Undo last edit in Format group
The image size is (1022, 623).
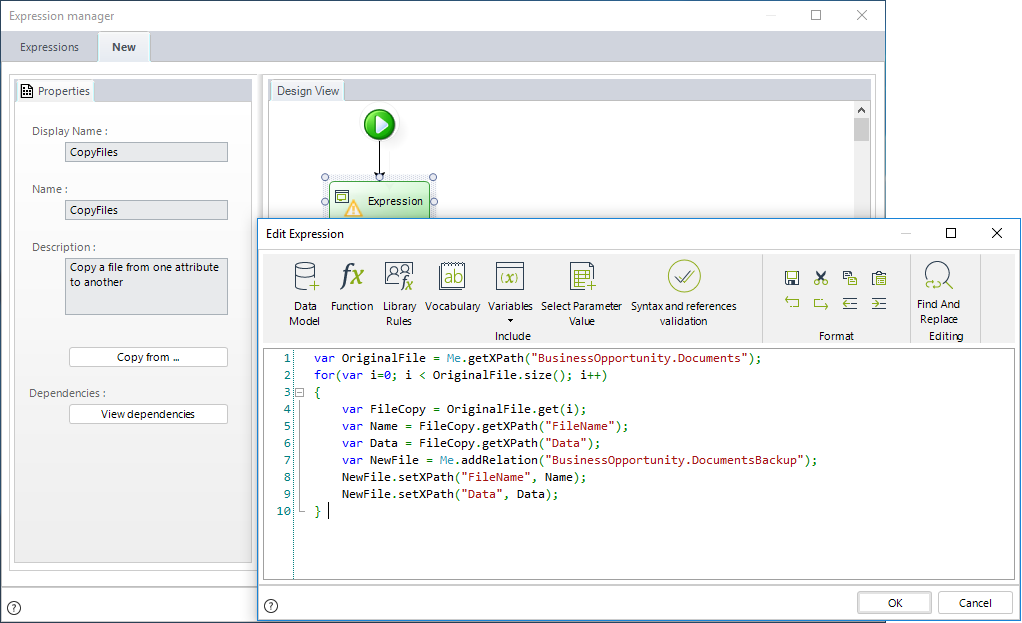[x=792, y=302]
